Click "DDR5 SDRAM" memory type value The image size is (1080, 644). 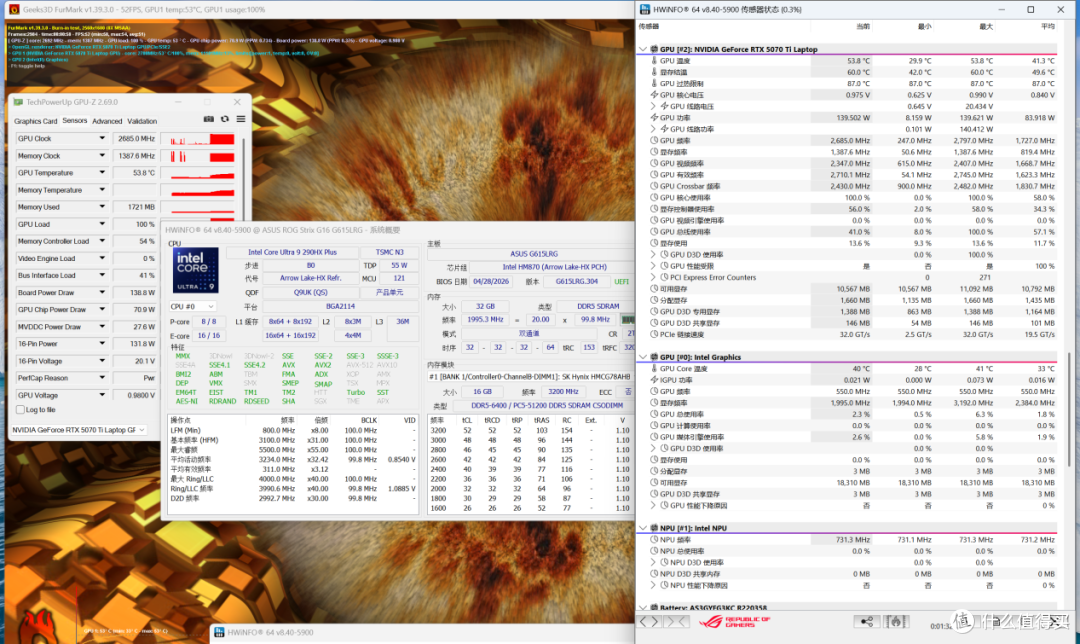click(x=597, y=307)
